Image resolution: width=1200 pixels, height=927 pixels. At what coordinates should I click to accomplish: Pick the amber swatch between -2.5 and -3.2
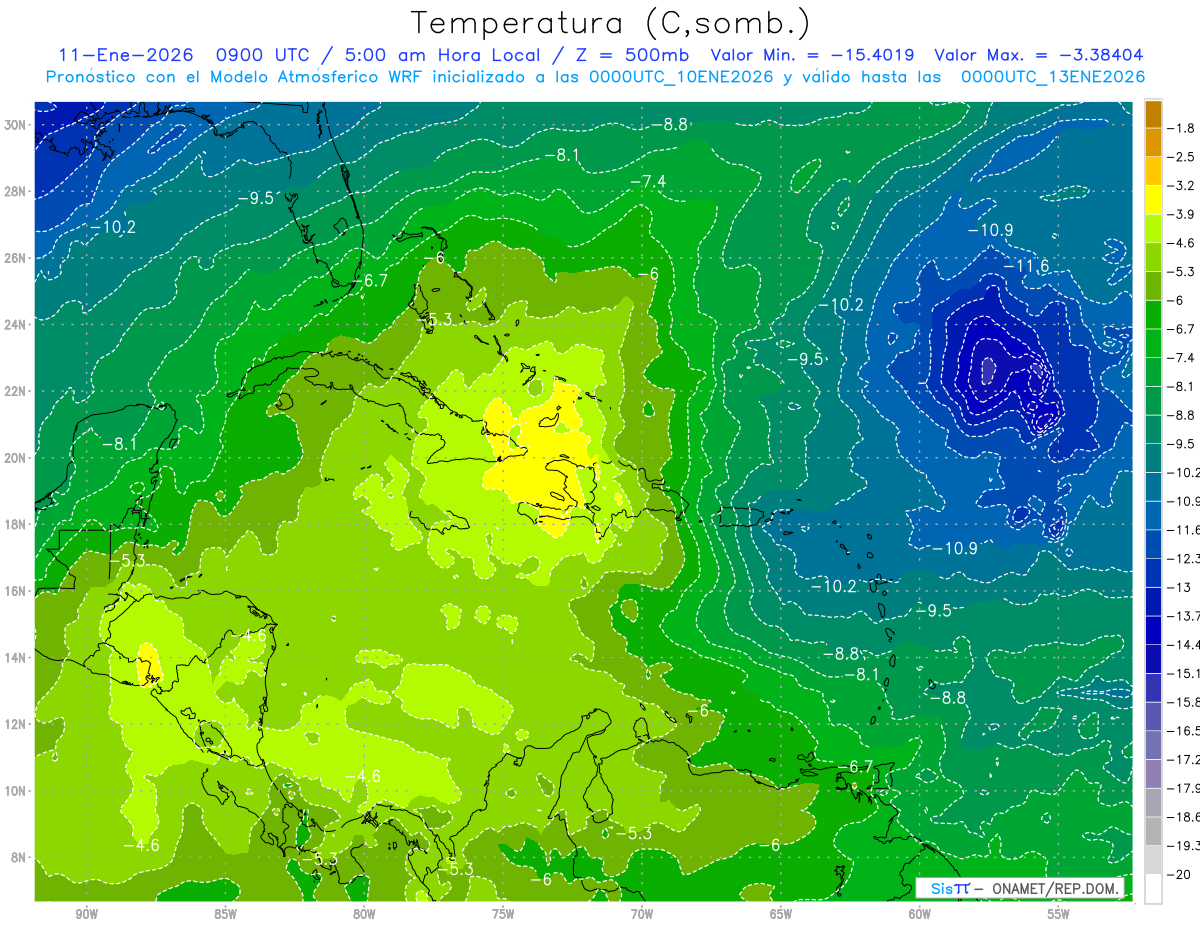tap(1153, 171)
